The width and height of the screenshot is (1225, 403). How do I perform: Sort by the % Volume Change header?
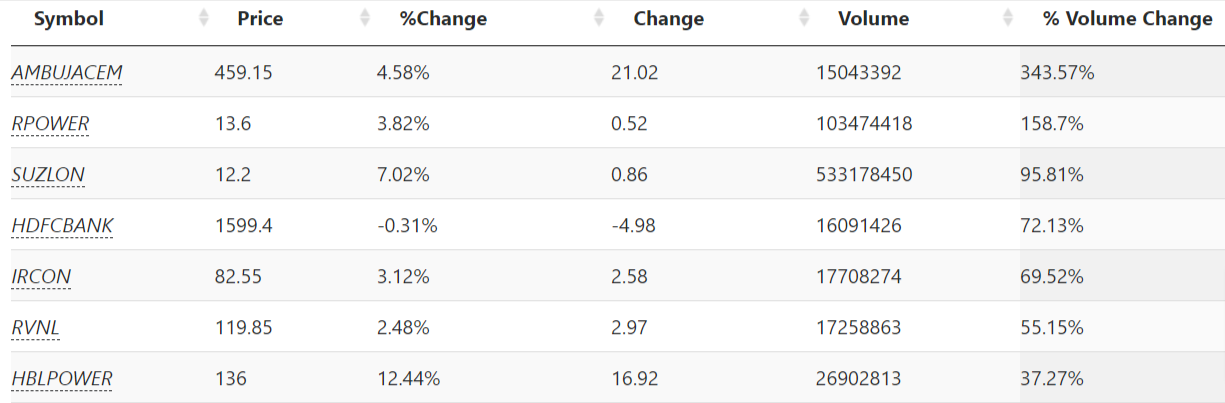tap(1127, 19)
